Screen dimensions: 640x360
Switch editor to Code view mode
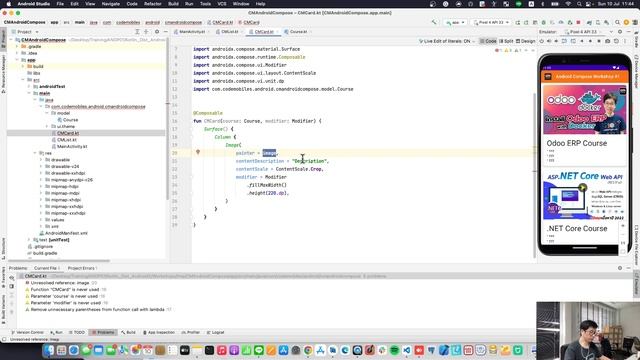488,41
